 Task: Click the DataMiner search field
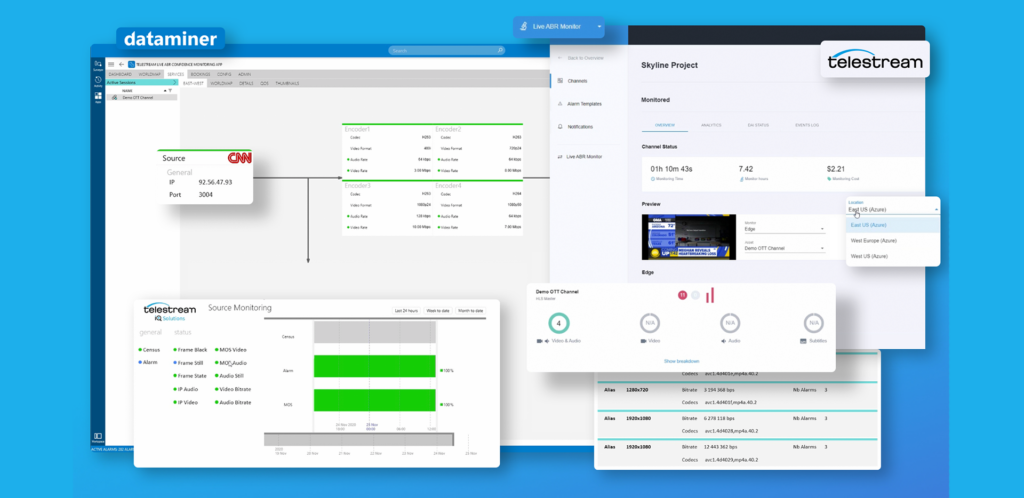tap(447, 50)
